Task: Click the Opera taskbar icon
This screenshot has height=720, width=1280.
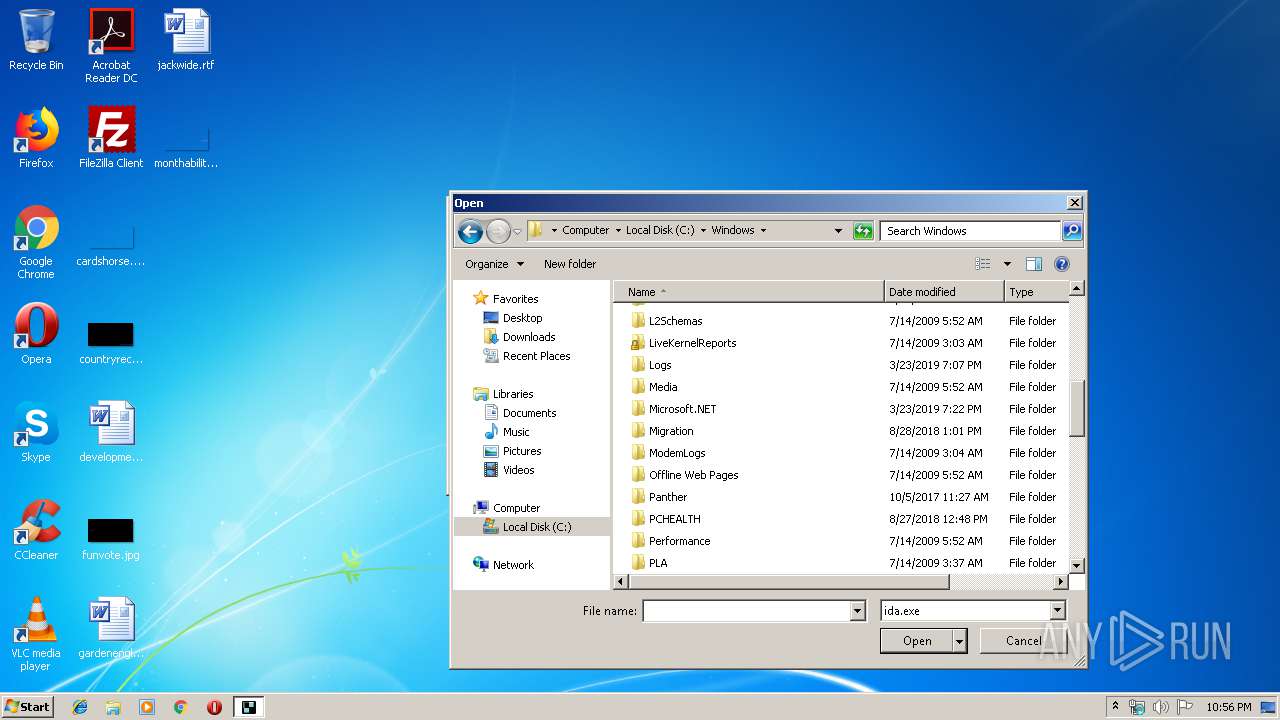Action: (214, 707)
